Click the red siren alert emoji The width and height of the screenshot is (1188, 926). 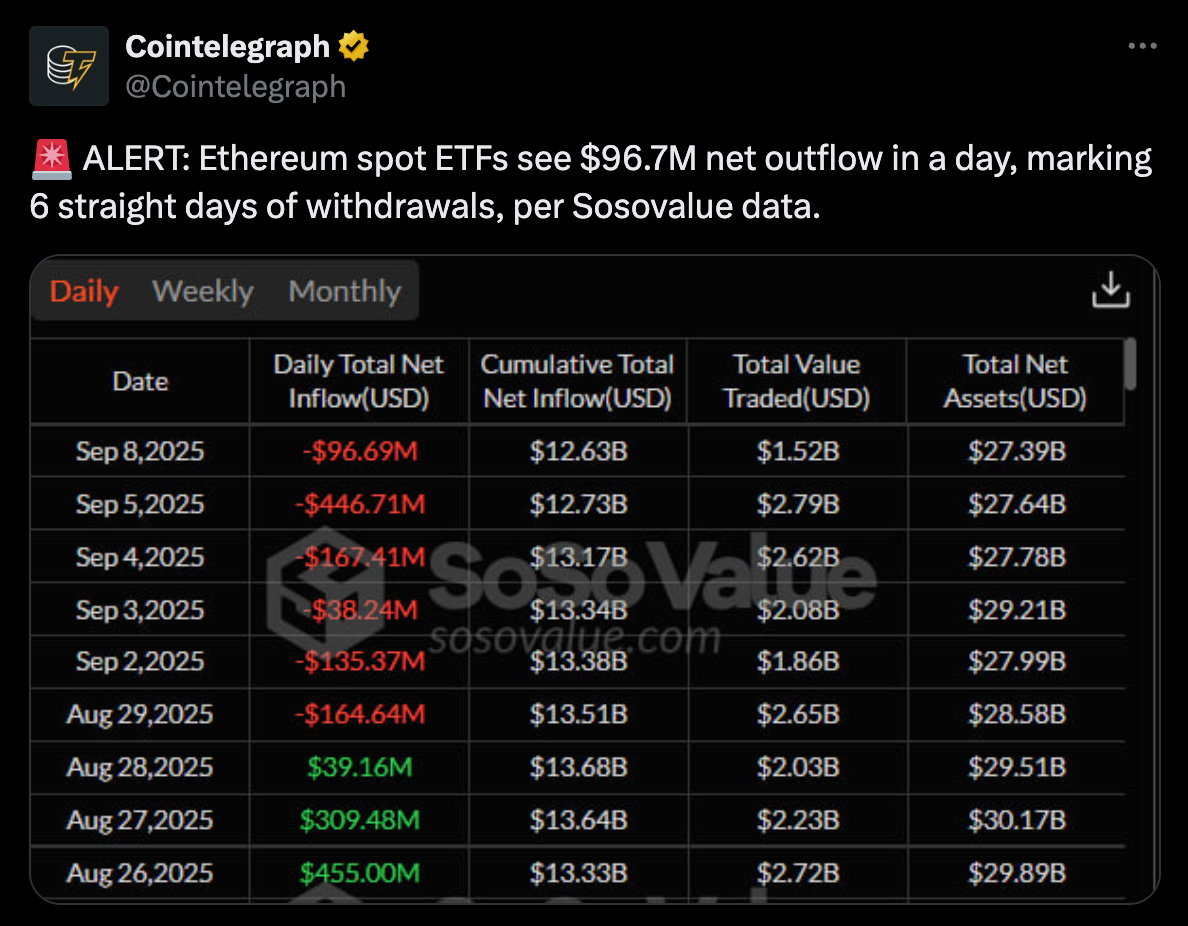[52, 159]
